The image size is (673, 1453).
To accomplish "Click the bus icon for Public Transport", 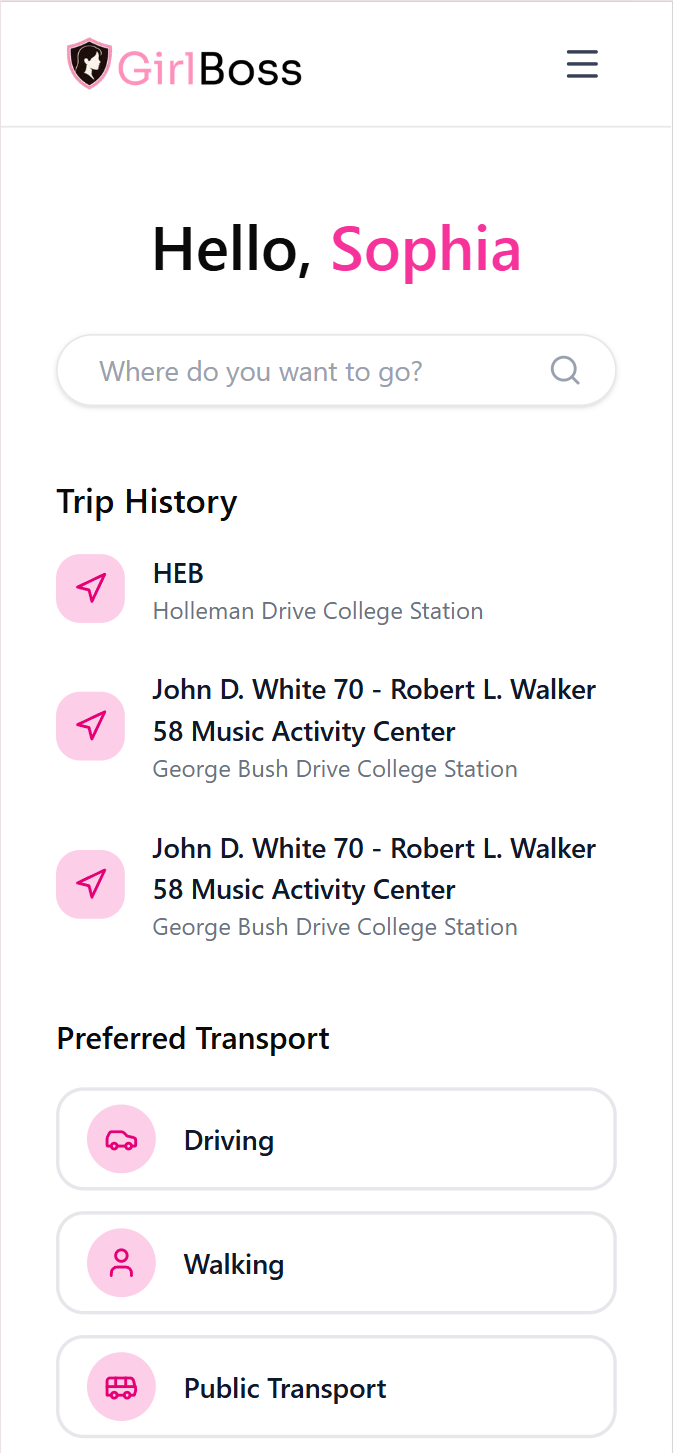I will pos(121,1388).
